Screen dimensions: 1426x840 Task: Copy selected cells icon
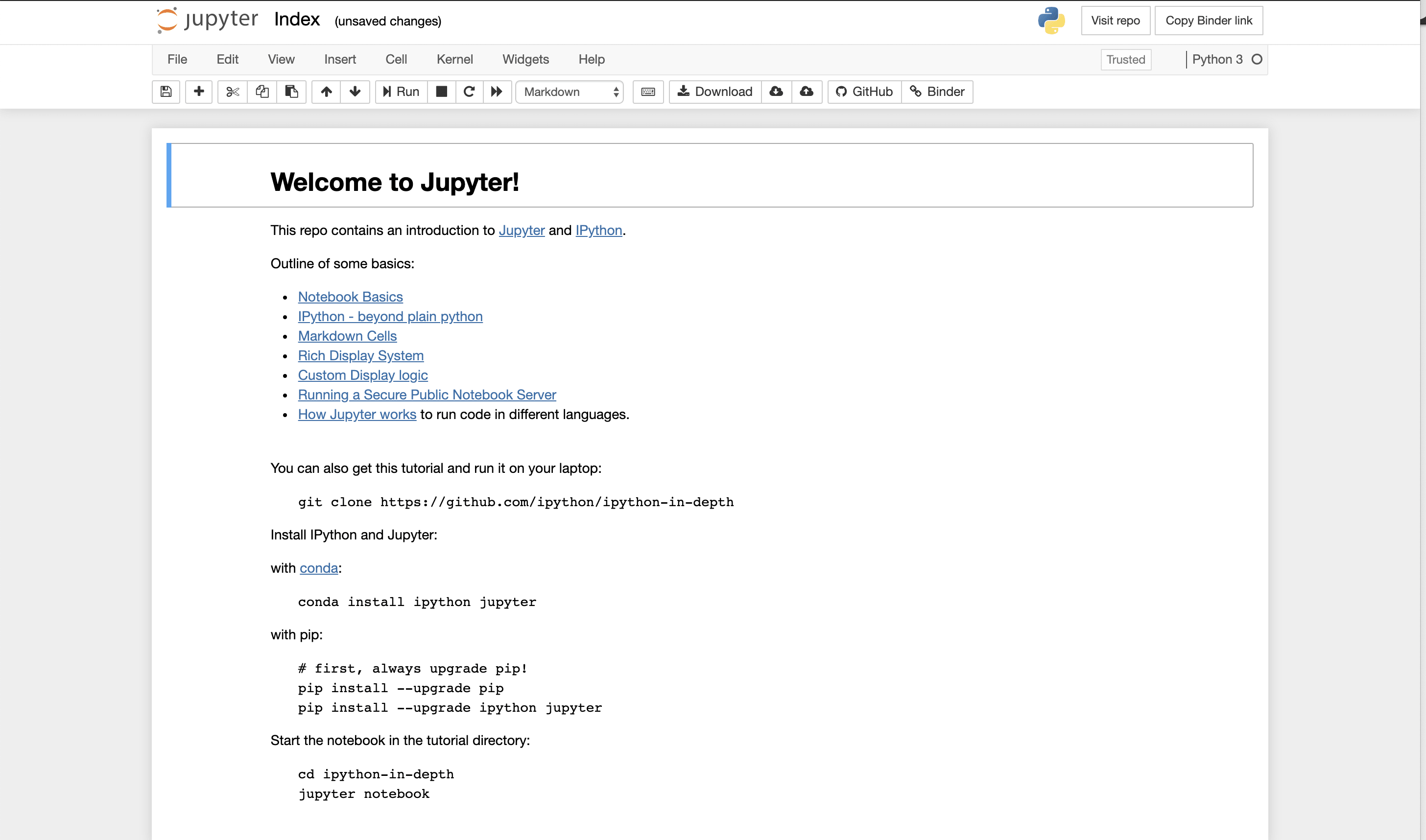point(262,92)
